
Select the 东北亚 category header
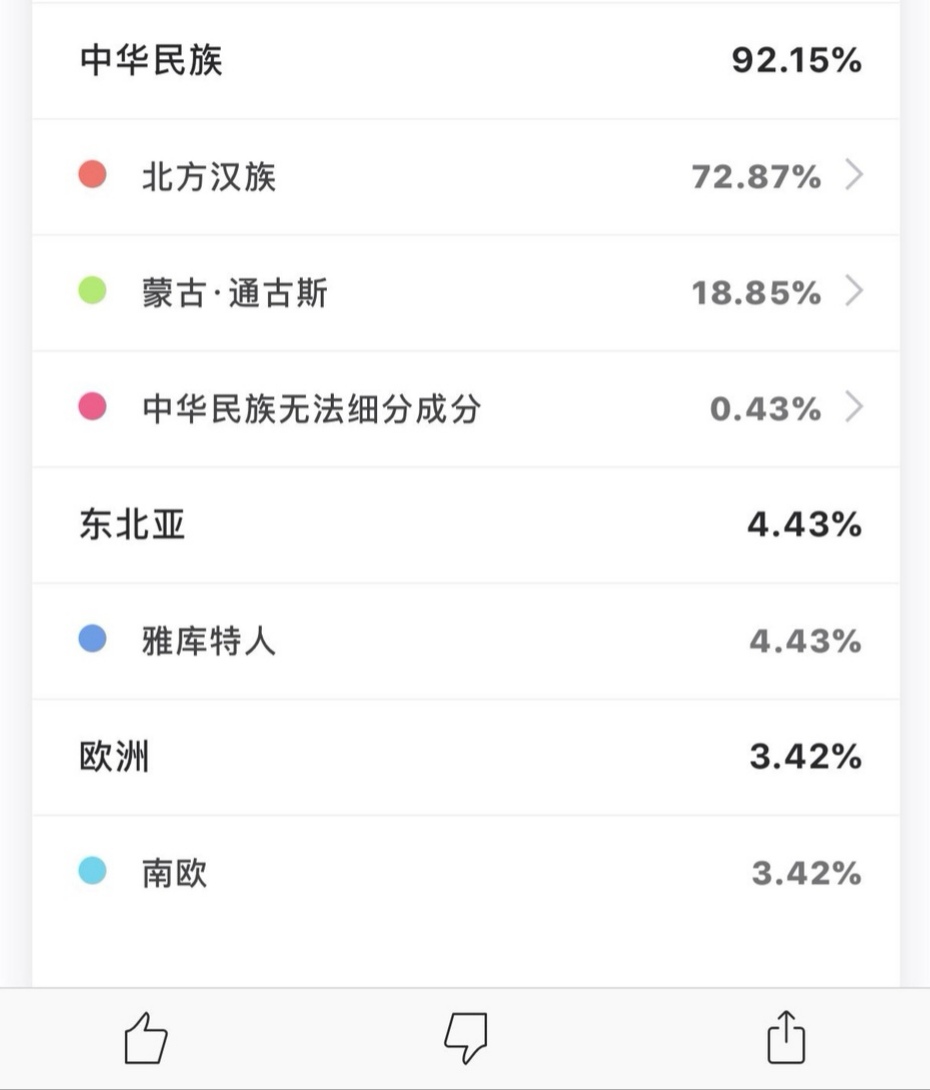pos(132,524)
